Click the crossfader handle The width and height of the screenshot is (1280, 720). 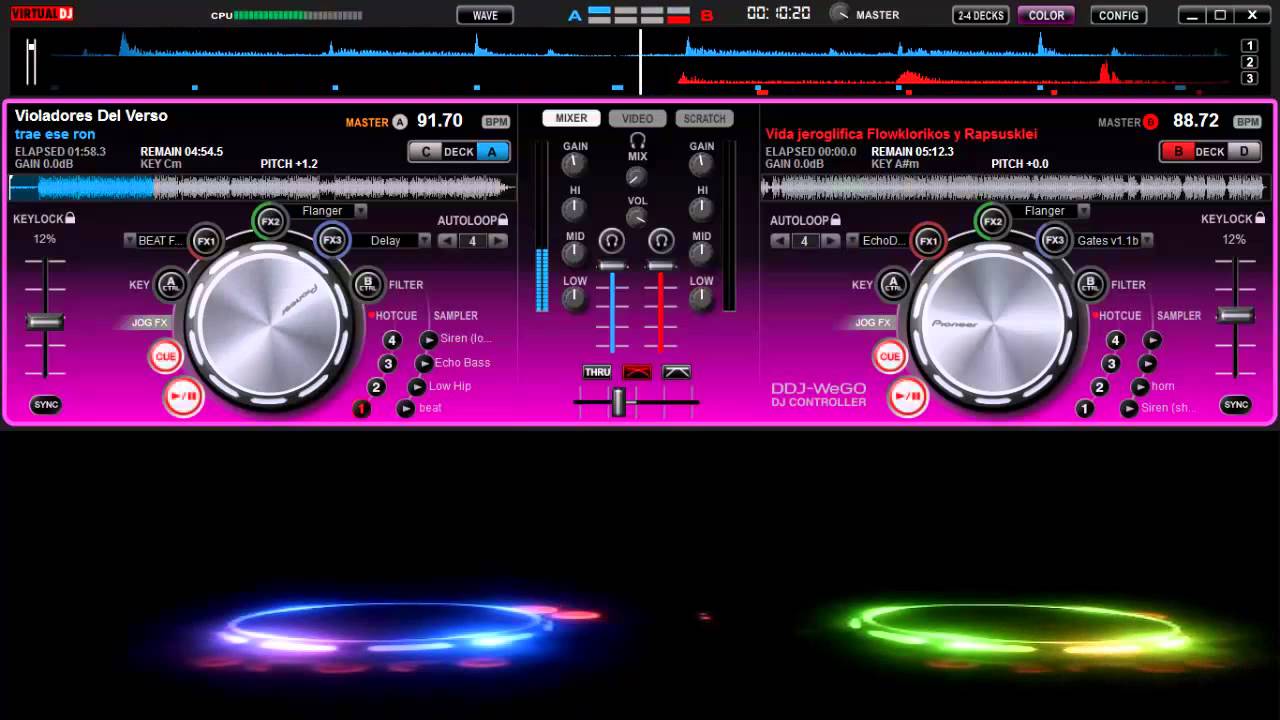tap(619, 402)
